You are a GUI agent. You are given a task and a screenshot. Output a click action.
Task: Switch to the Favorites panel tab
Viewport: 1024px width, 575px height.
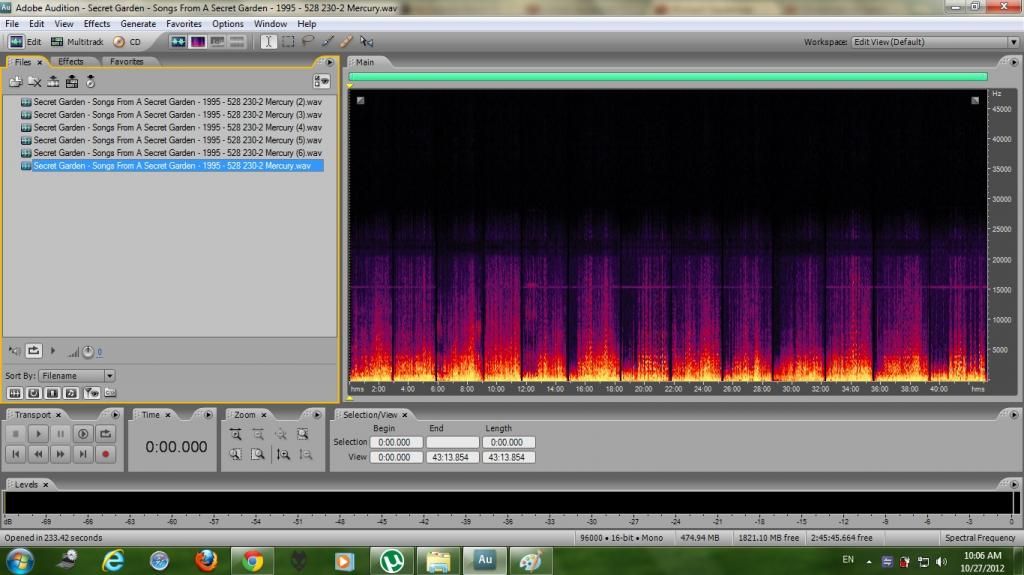click(x=126, y=61)
